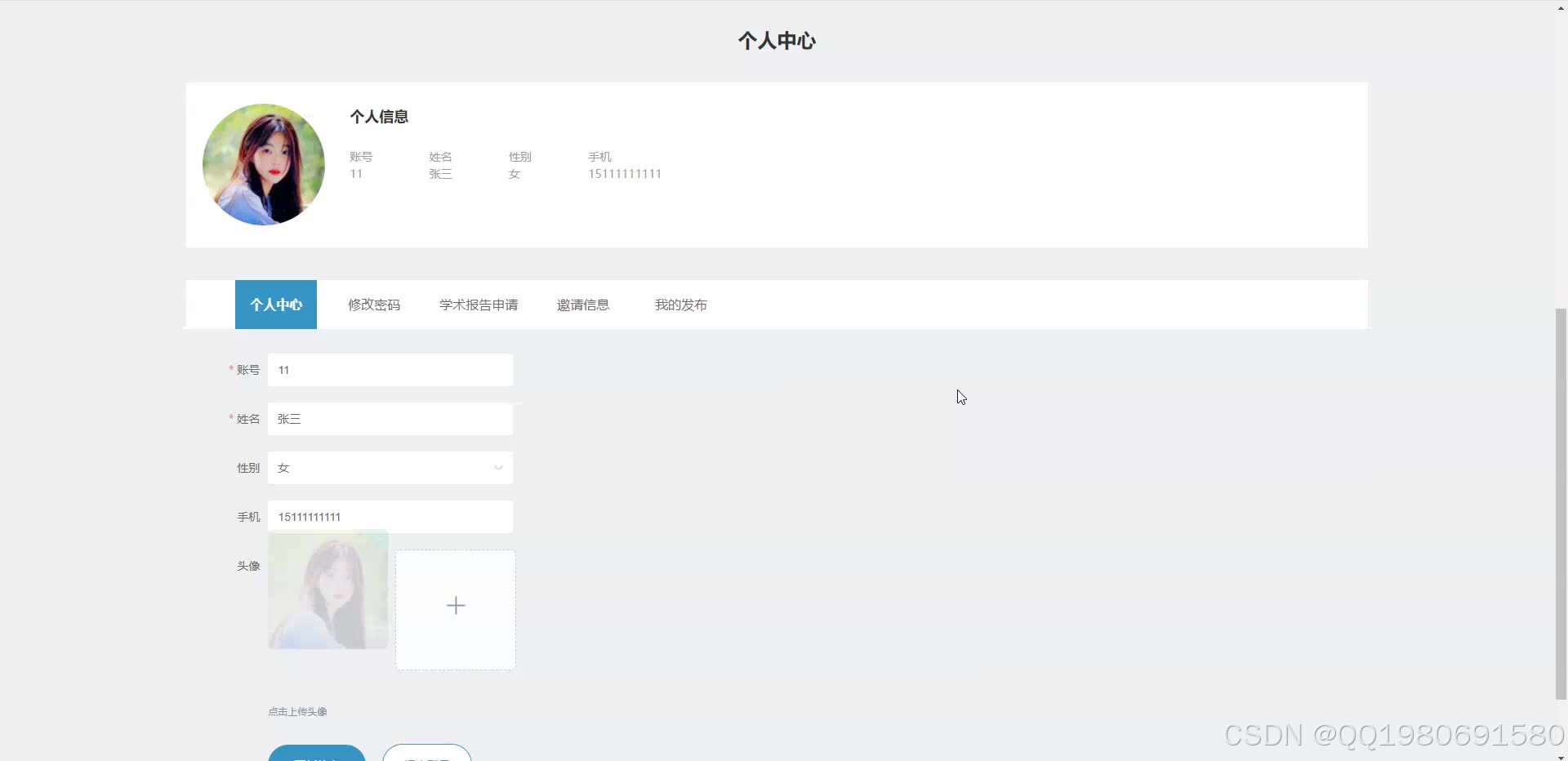Click the scrollbar down arrow at bottom right
This screenshot has width=1568, height=761.
[x=1561, y=754]
